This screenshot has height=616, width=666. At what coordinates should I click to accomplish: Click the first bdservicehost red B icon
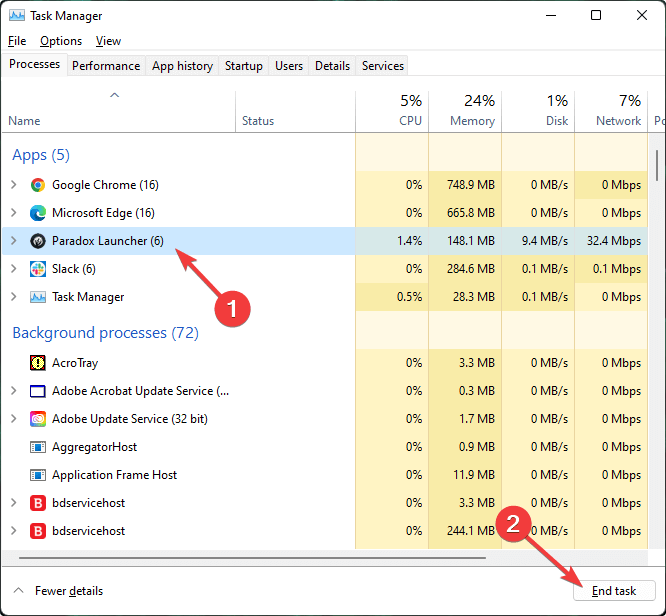(x=38, y=503)
